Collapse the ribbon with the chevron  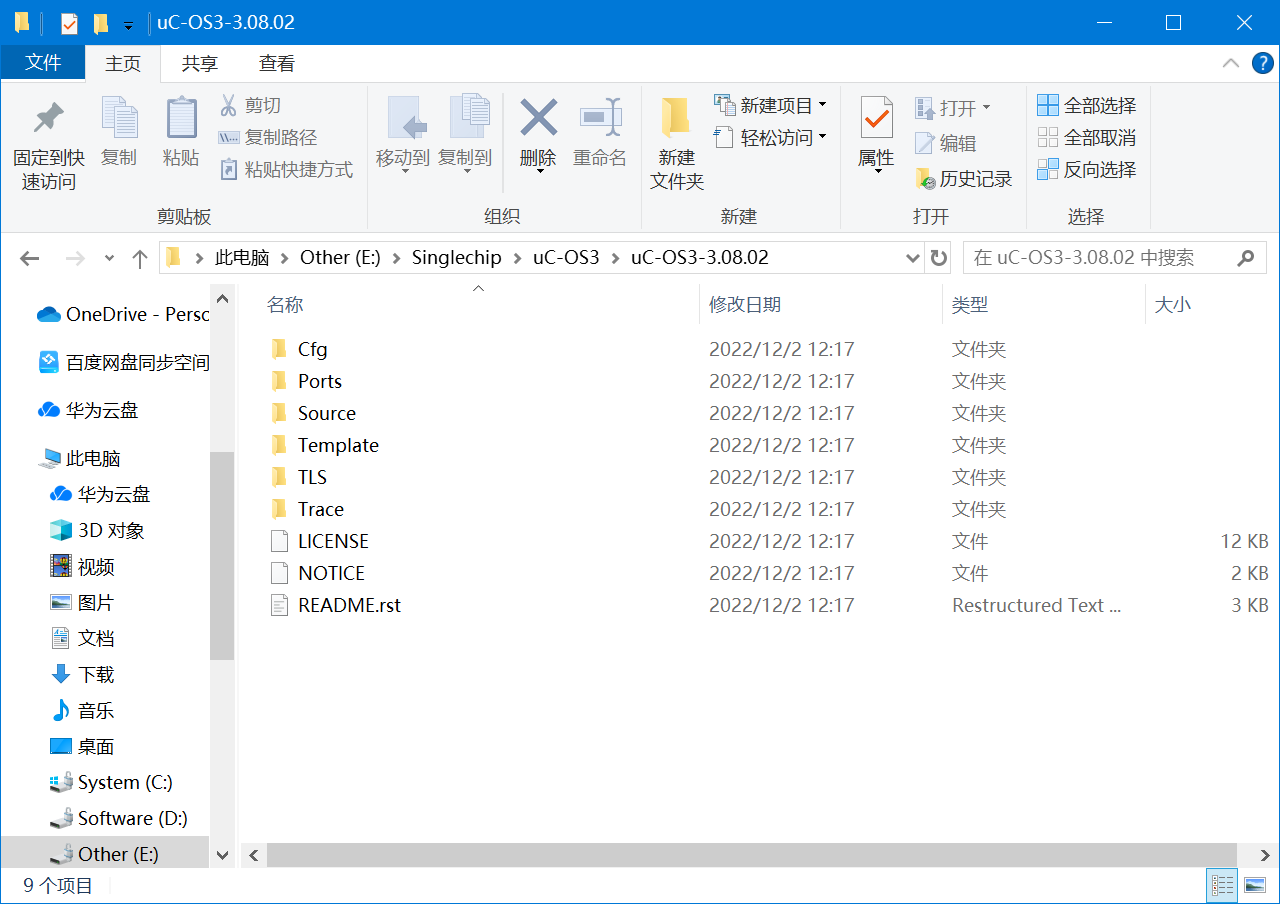(1231, 63)
